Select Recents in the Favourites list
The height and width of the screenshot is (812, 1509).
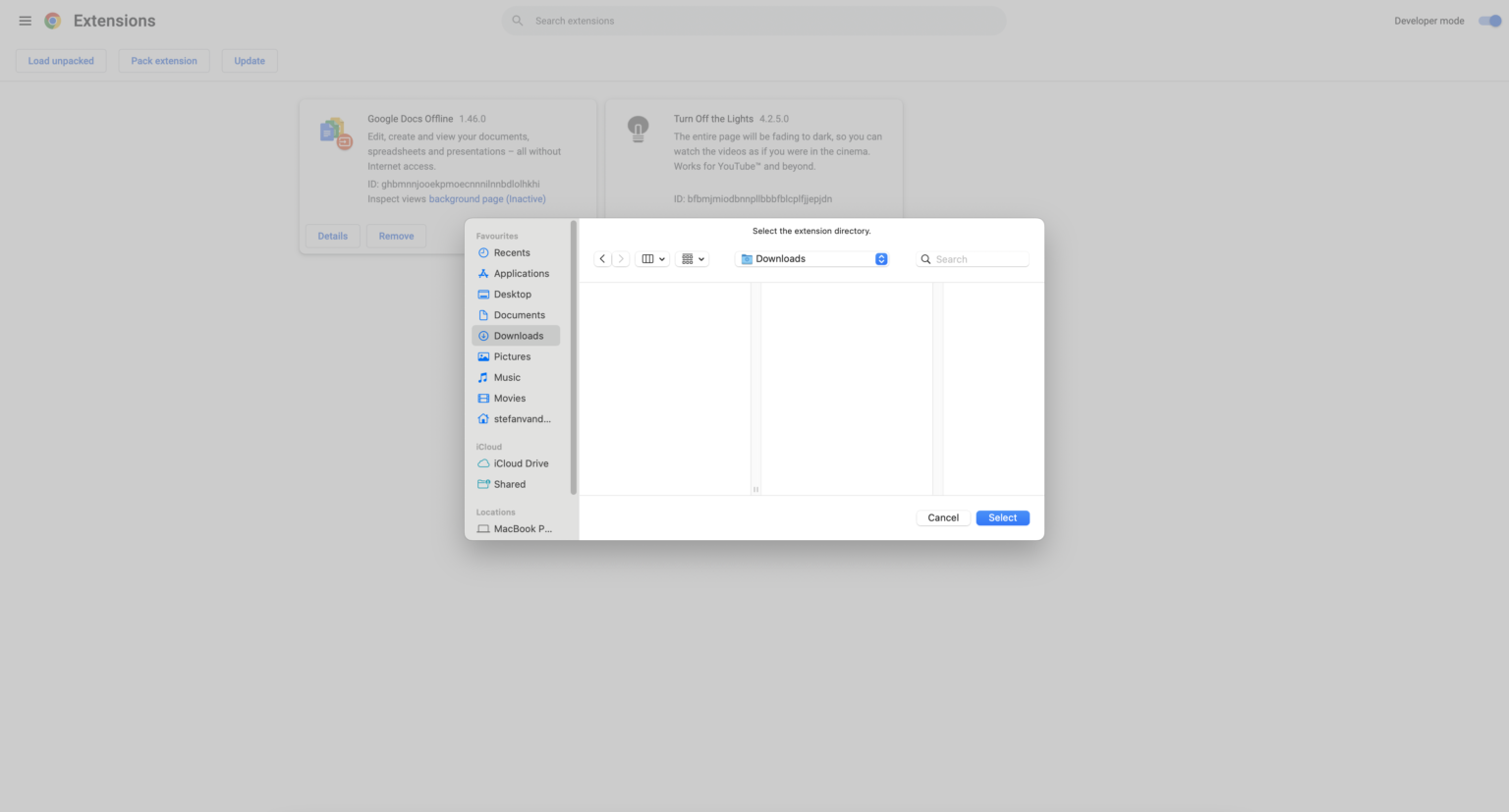click(x=511, y=252)
